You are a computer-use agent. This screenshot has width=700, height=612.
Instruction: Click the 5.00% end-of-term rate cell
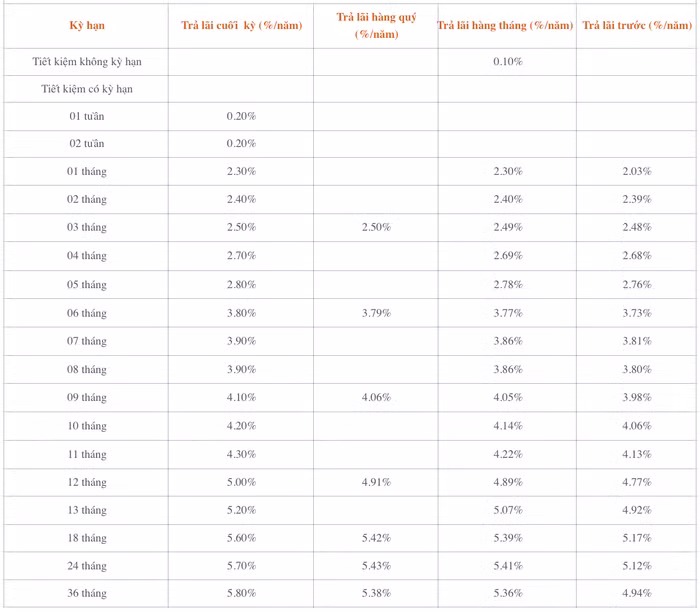click(241, 483)
